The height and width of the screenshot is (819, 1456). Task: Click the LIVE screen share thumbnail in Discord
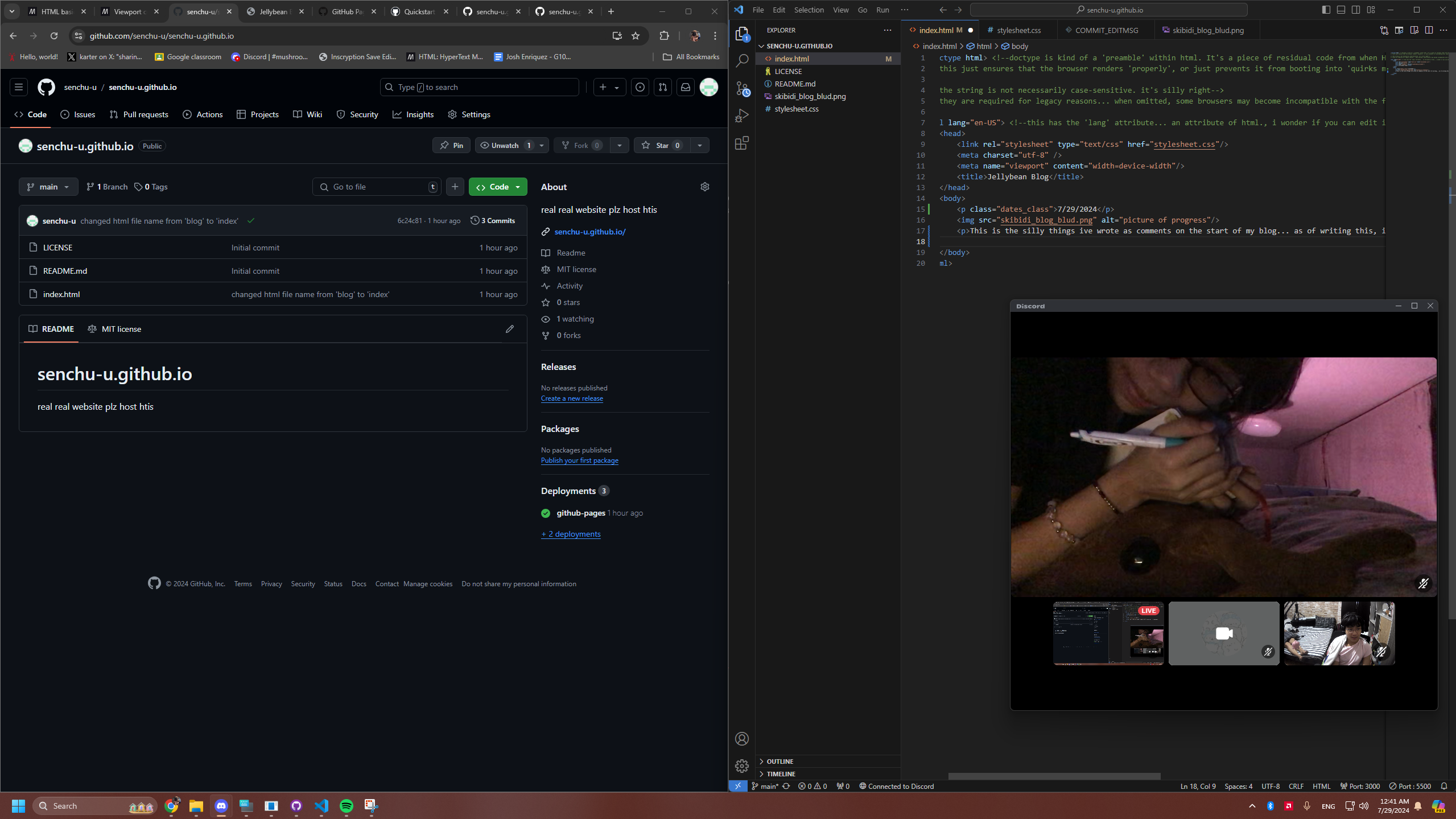pyautogui.click(x=1108, y=633)
